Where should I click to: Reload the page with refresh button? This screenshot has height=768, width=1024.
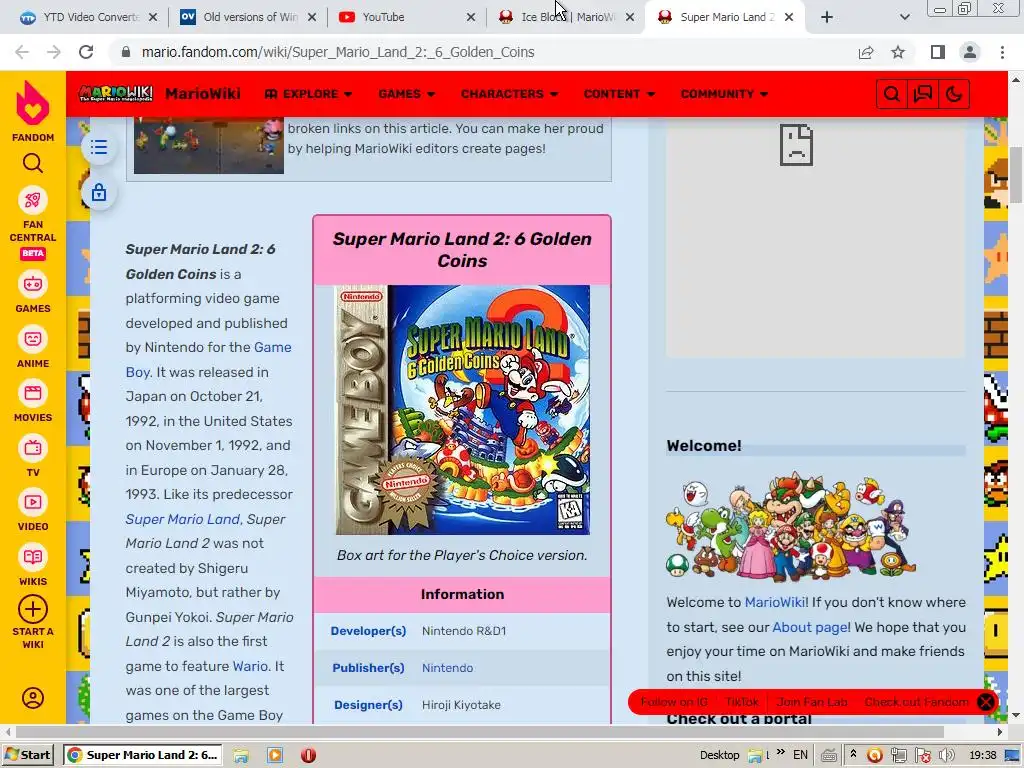tap(86, 52)
